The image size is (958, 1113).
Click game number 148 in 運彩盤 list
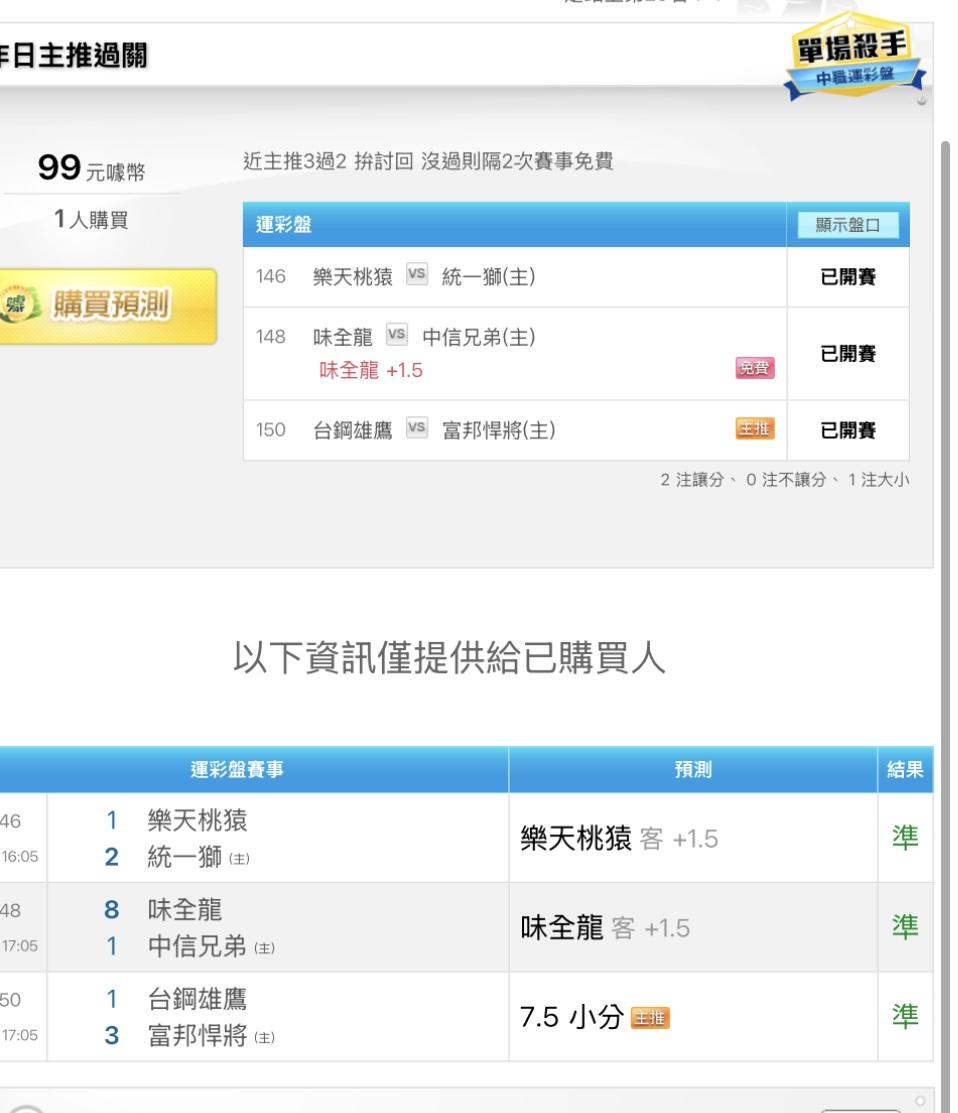[270, 336]
